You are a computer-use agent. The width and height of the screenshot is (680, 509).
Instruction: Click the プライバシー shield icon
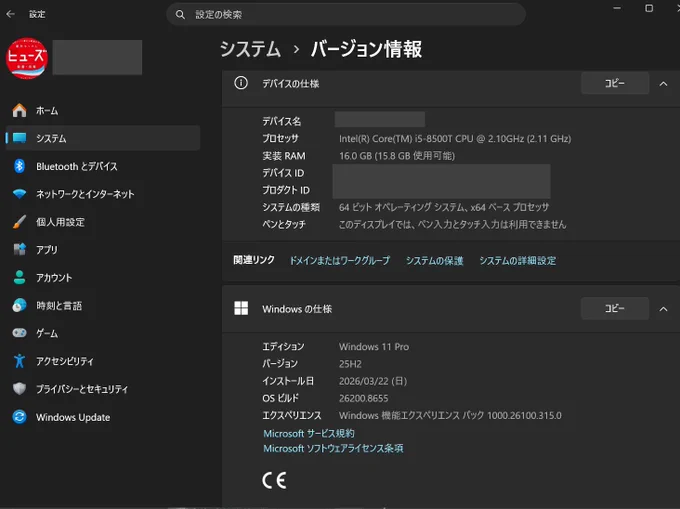(x=20, y=388)
